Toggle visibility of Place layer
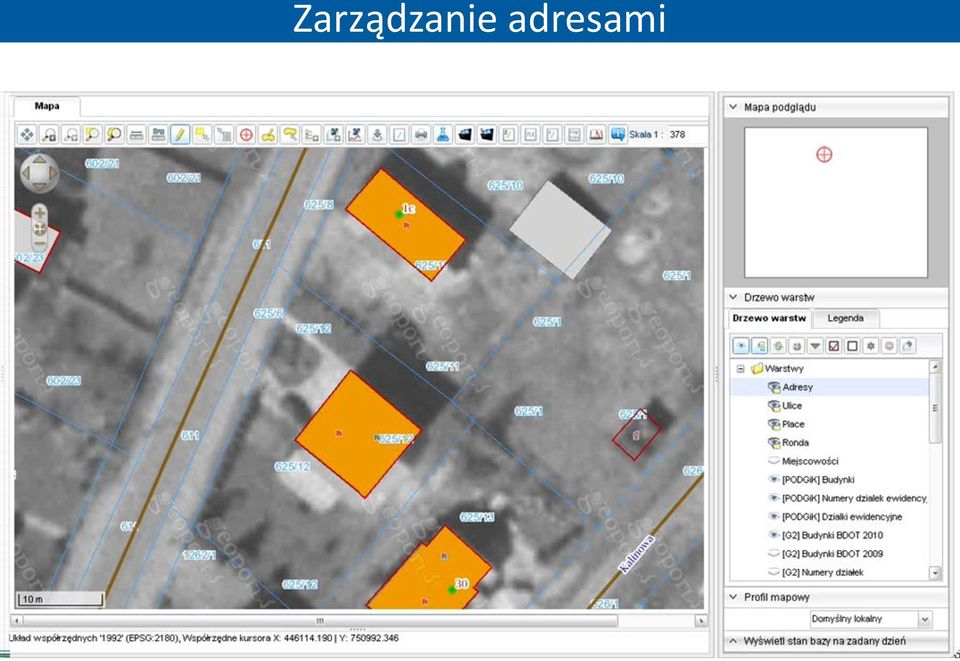The width and height of the screenshot is (960, 661). click(x=774, y=424)
